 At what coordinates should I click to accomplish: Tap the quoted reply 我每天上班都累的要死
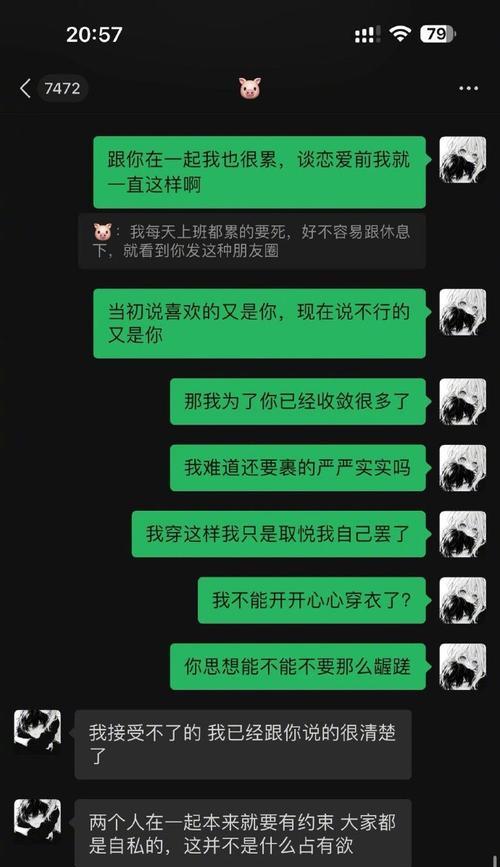(x=252, y=241)
